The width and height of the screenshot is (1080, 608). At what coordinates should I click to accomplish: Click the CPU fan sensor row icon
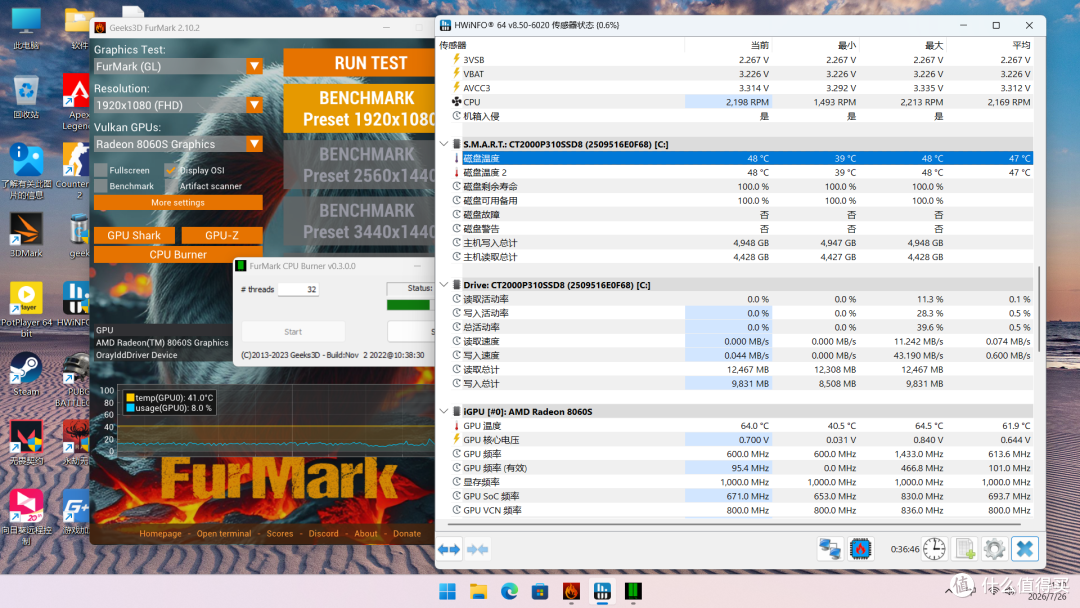coord(456,102)
